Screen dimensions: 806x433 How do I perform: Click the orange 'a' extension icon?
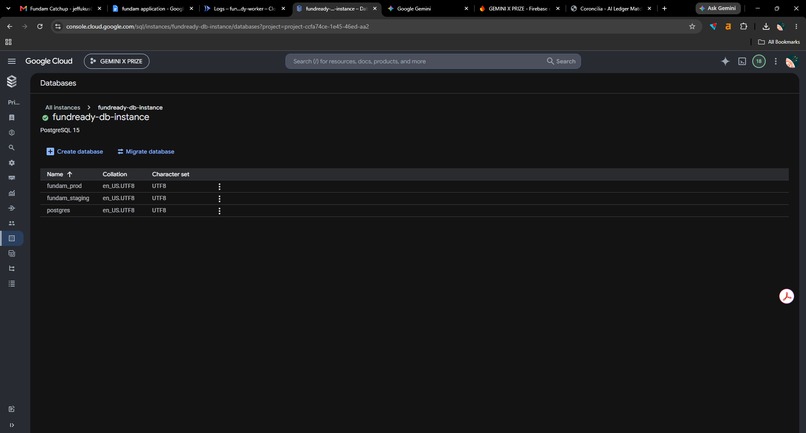tap(728, 26)
